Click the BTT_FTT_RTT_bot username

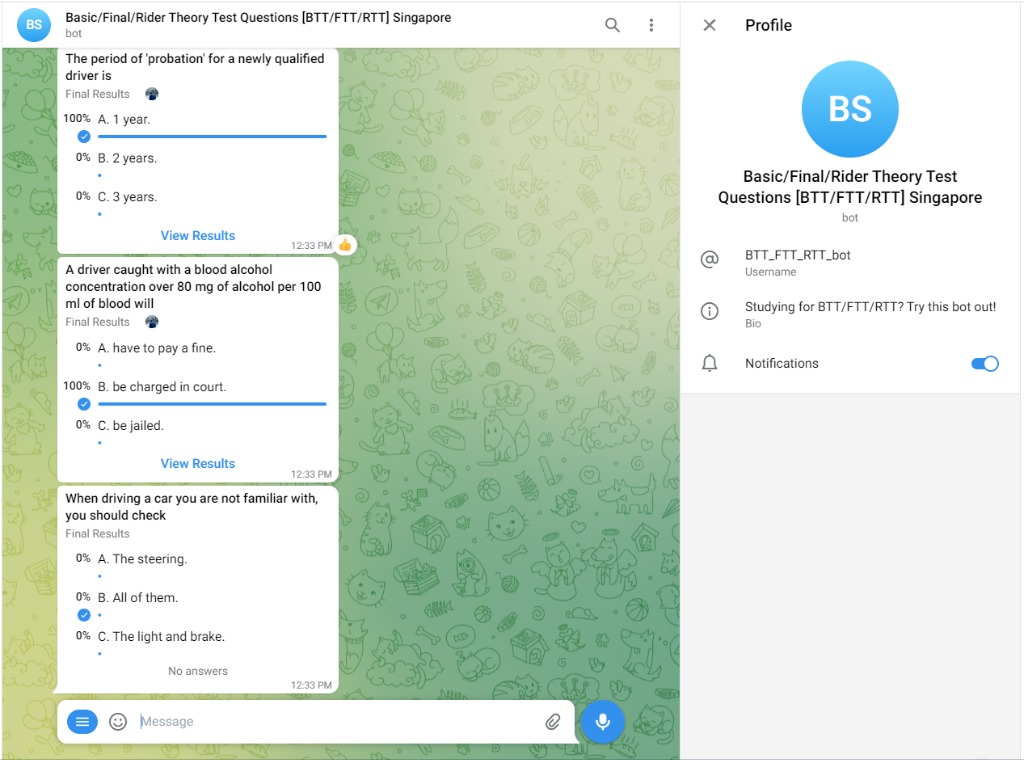797,255
